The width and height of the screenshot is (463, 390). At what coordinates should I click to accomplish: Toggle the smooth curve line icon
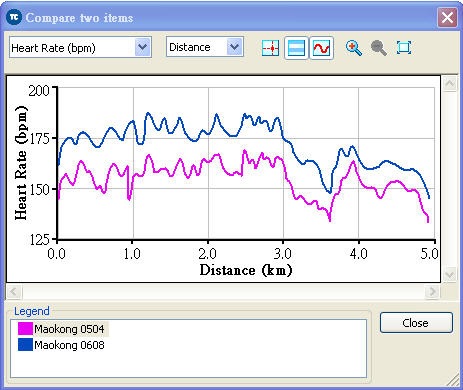pyautogui.click(x=321, y=48)
